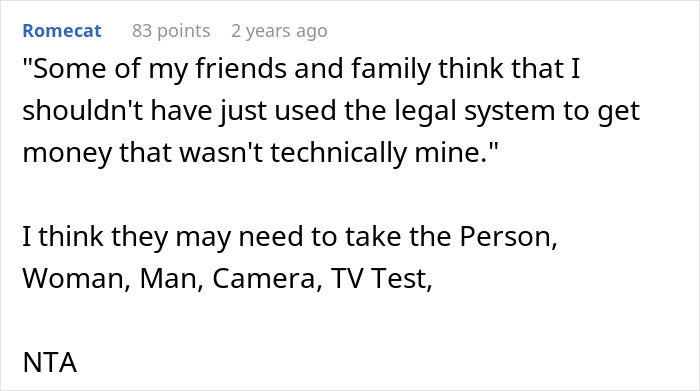Image resolution: width=700 pixels, height=391 pixels.
Task: Click the line "Woman, Man, Camera, TV Test,"
Action: (228, 279)
